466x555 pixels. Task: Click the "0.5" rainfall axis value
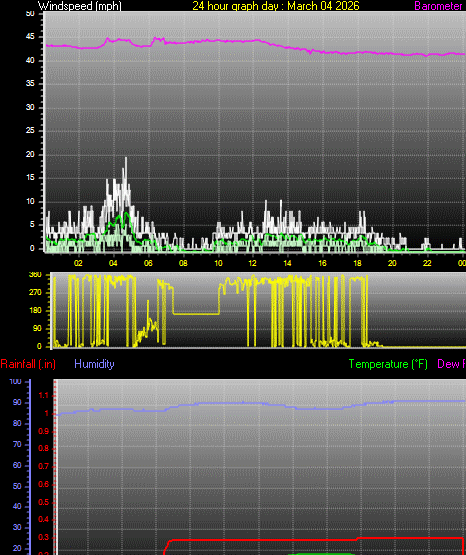point(43,502)
